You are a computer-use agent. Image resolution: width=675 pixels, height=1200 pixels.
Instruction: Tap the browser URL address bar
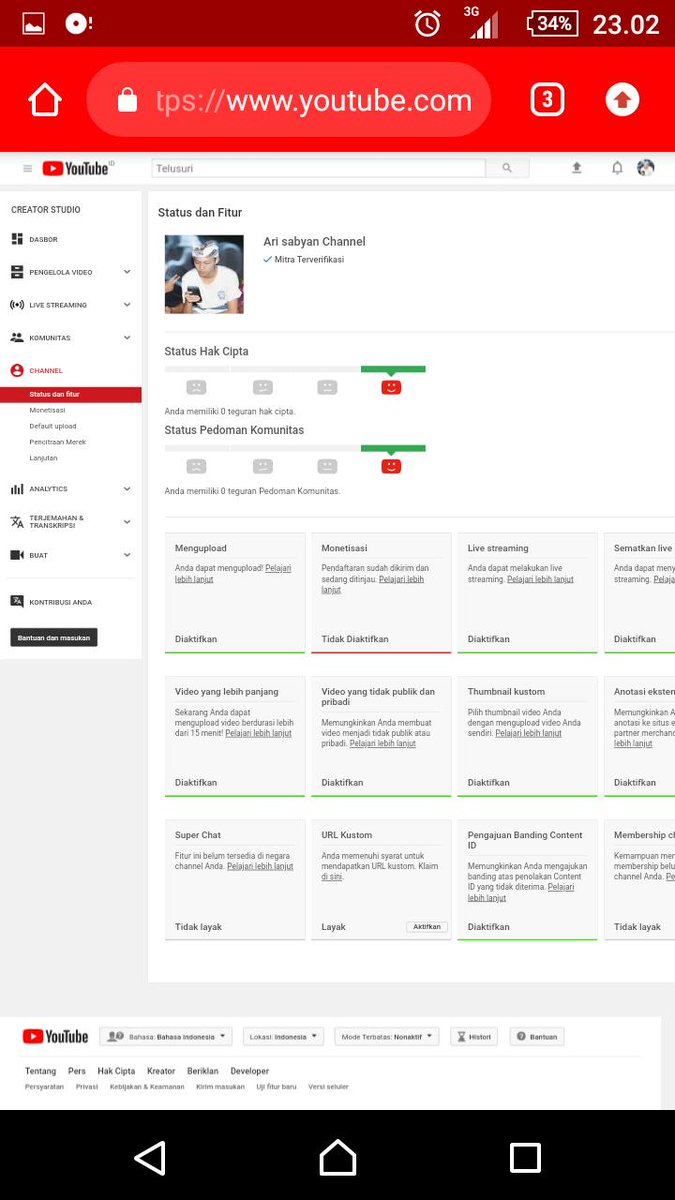pyautogui.click(x=289, y=100)
